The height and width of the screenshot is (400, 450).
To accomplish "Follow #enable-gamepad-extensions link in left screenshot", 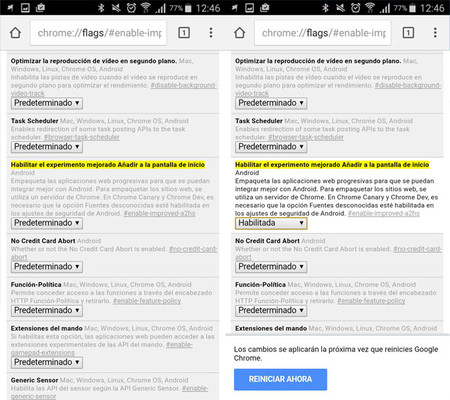I will [x=179, y=345].
